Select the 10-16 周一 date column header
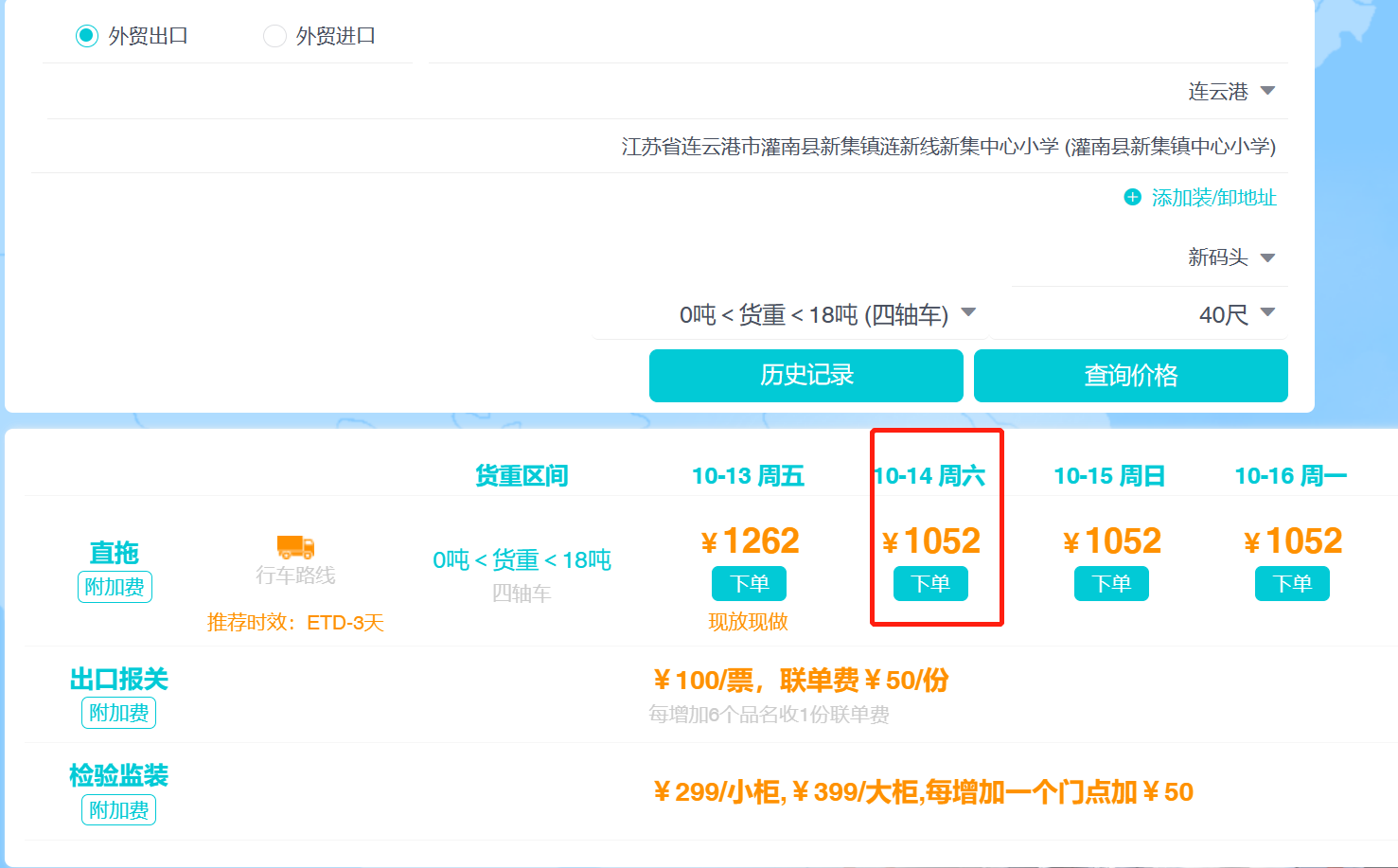The width and height of the screenshot is (1398, 868). (x=1291, y=475)
